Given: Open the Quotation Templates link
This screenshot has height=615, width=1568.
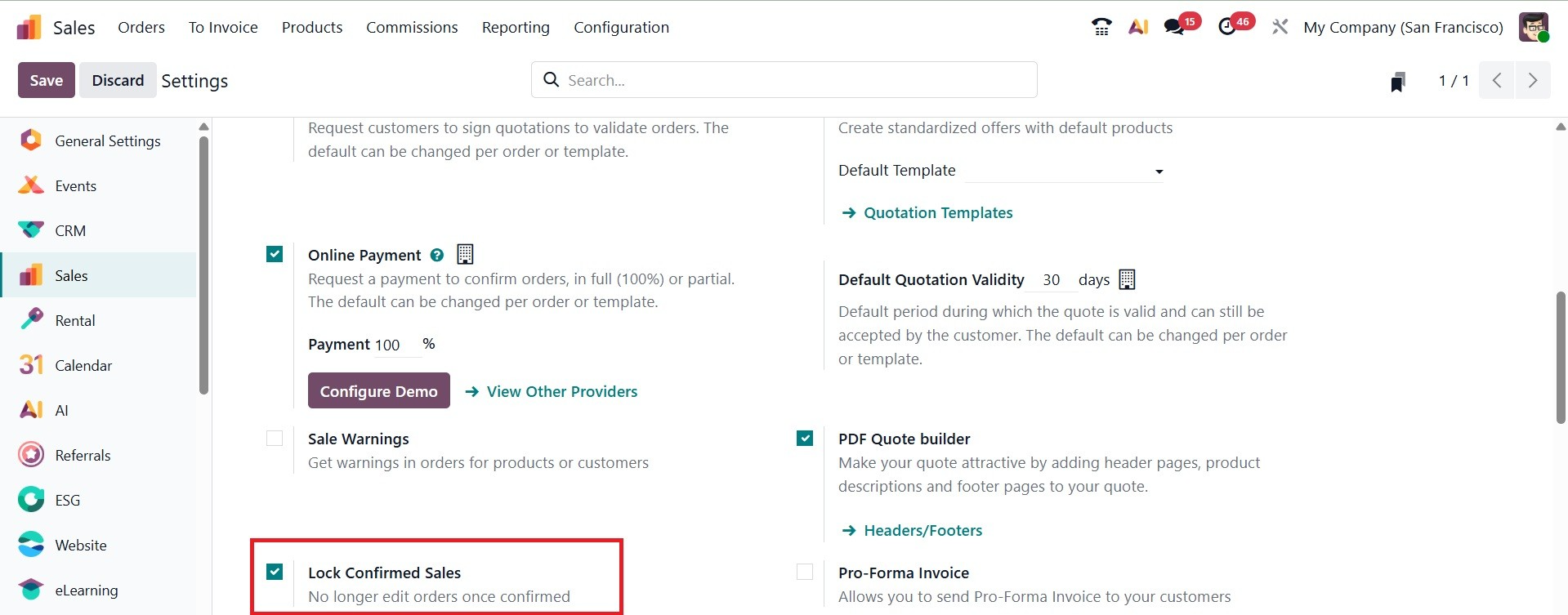Looking at the screenshot, I should 937,212.
